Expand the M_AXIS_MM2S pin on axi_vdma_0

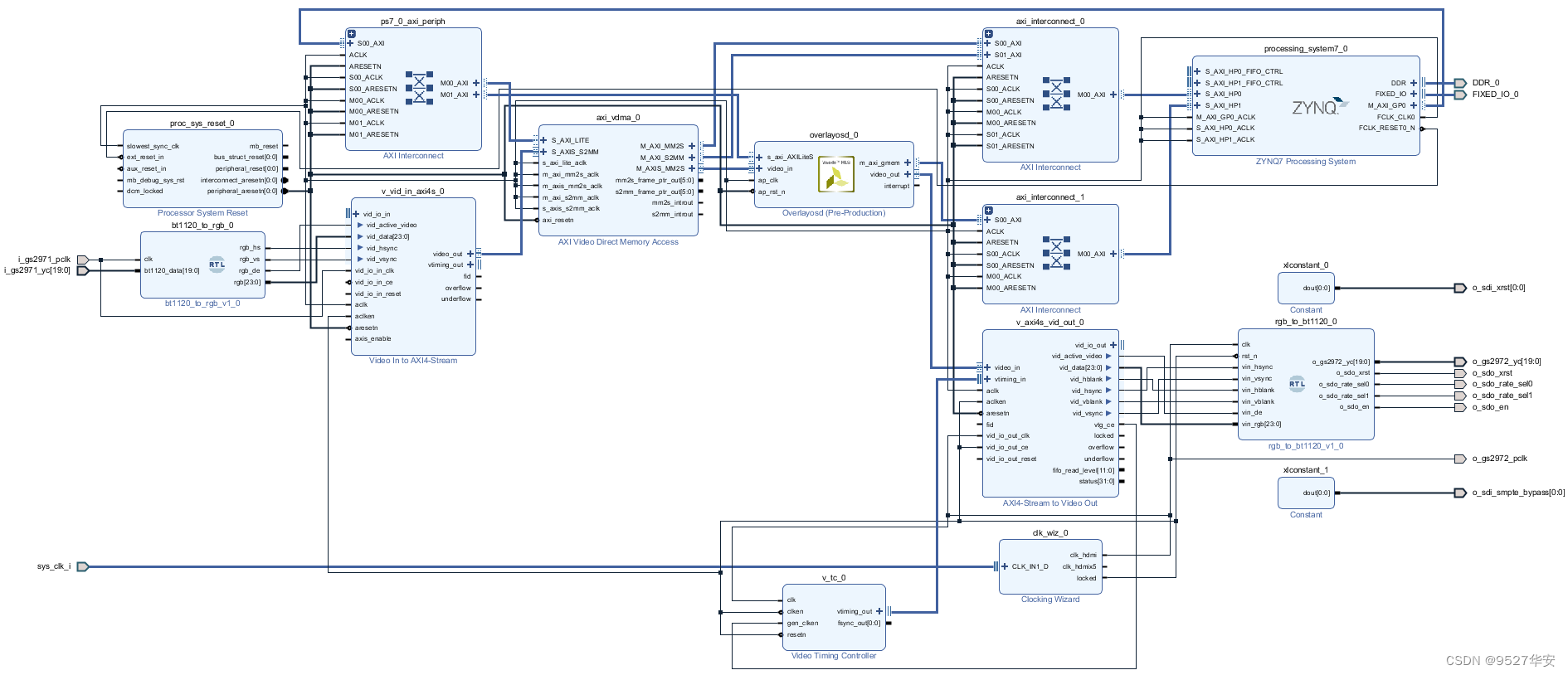692,168
